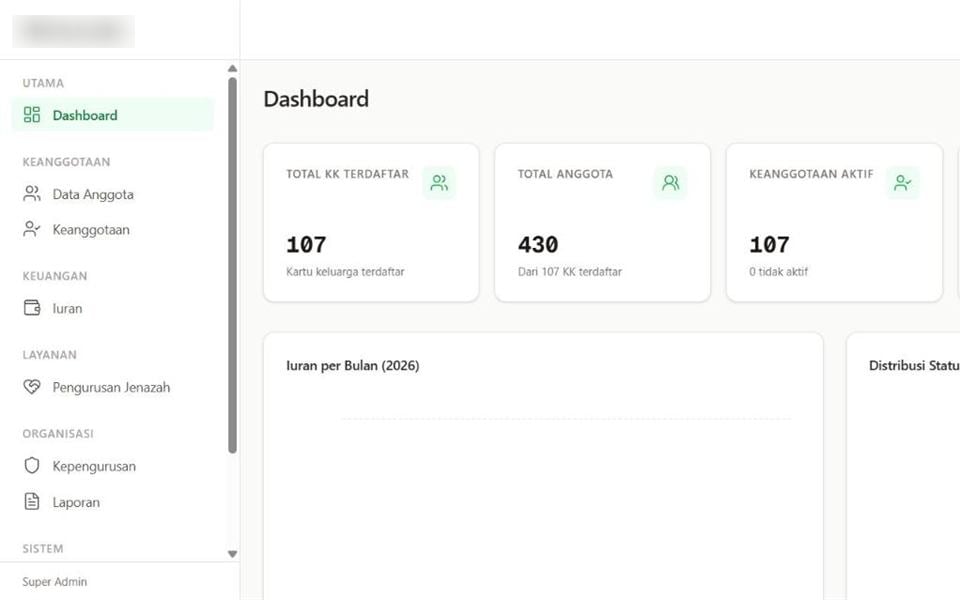960x600 pixels.
Task: Select Pengurusan Jenazah from sidebar
Action: pos(113,387)
